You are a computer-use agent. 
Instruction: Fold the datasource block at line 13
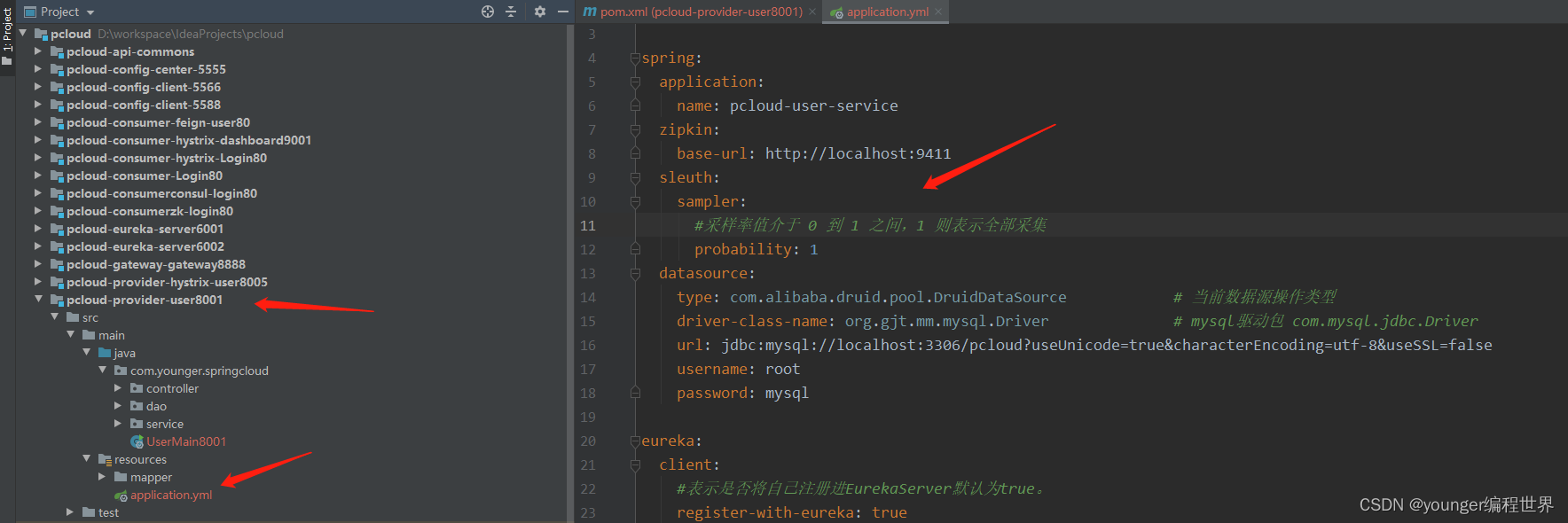tap(635, 273)
